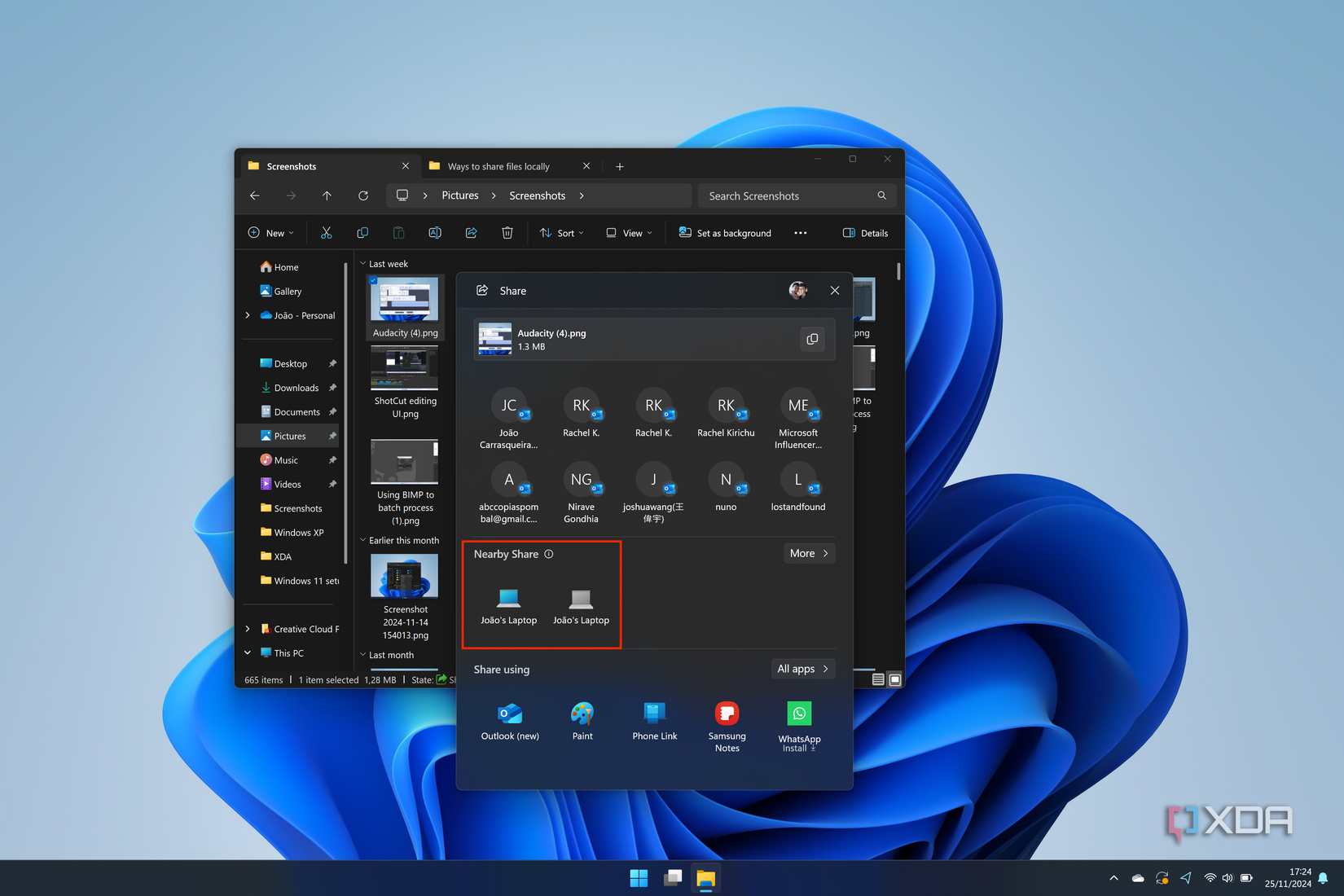Viewport: 1344px width, 896px height.
Task: Open the See more toolbar menu
Action: click(x=800, y=232)
